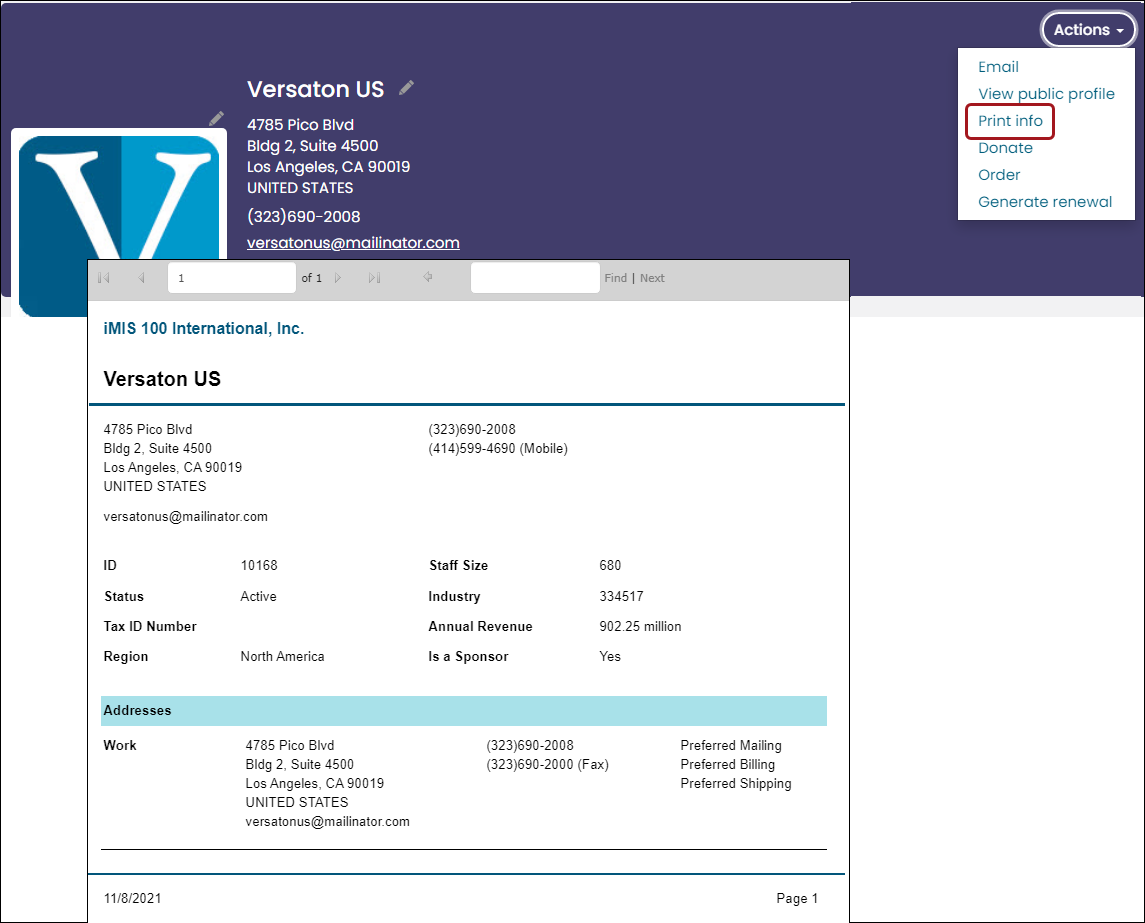
Task: Select header address line 4785 Pico Blvd
Action: tap(300, 125)
